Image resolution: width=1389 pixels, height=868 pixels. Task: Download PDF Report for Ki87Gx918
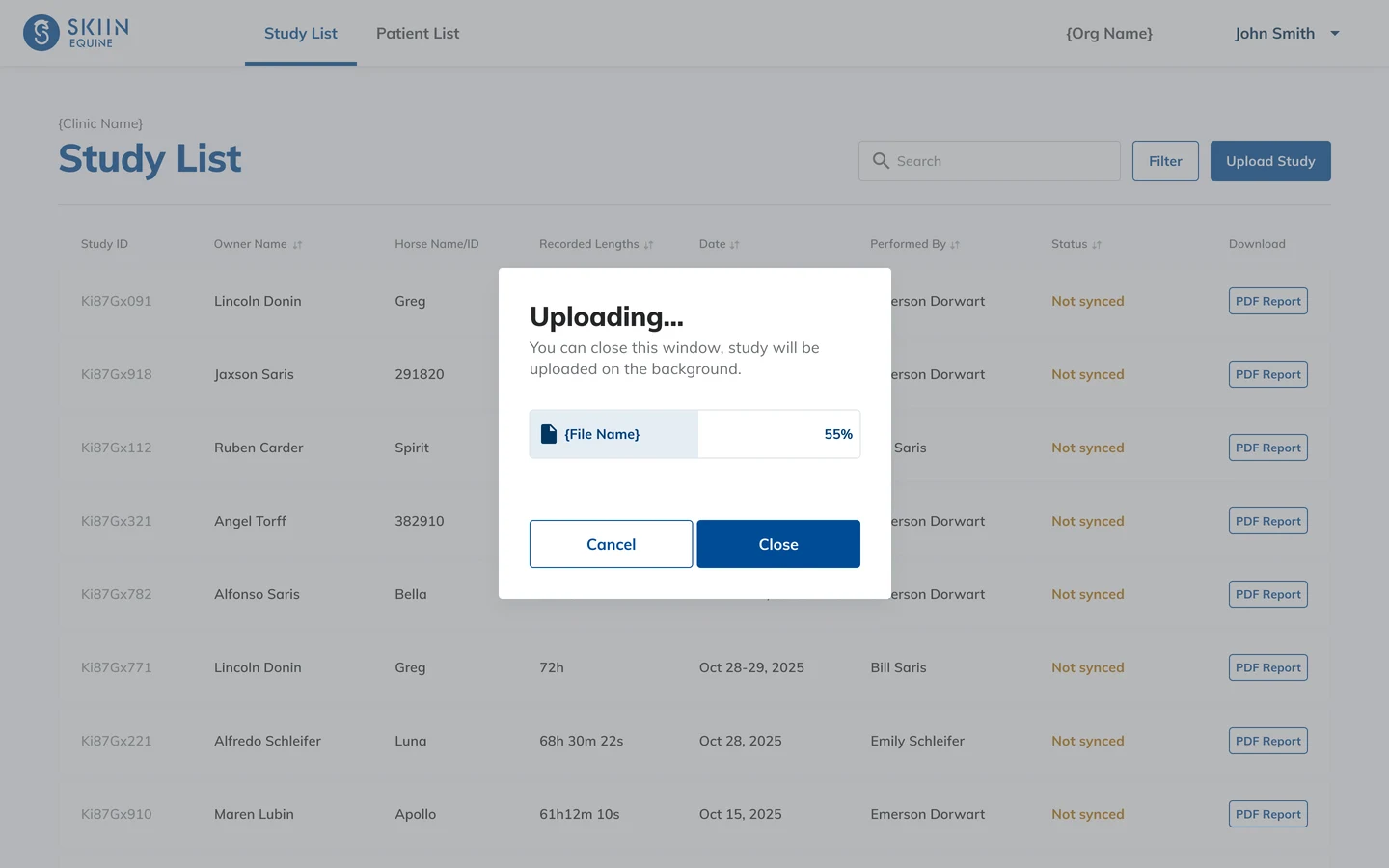(1267, 374)
